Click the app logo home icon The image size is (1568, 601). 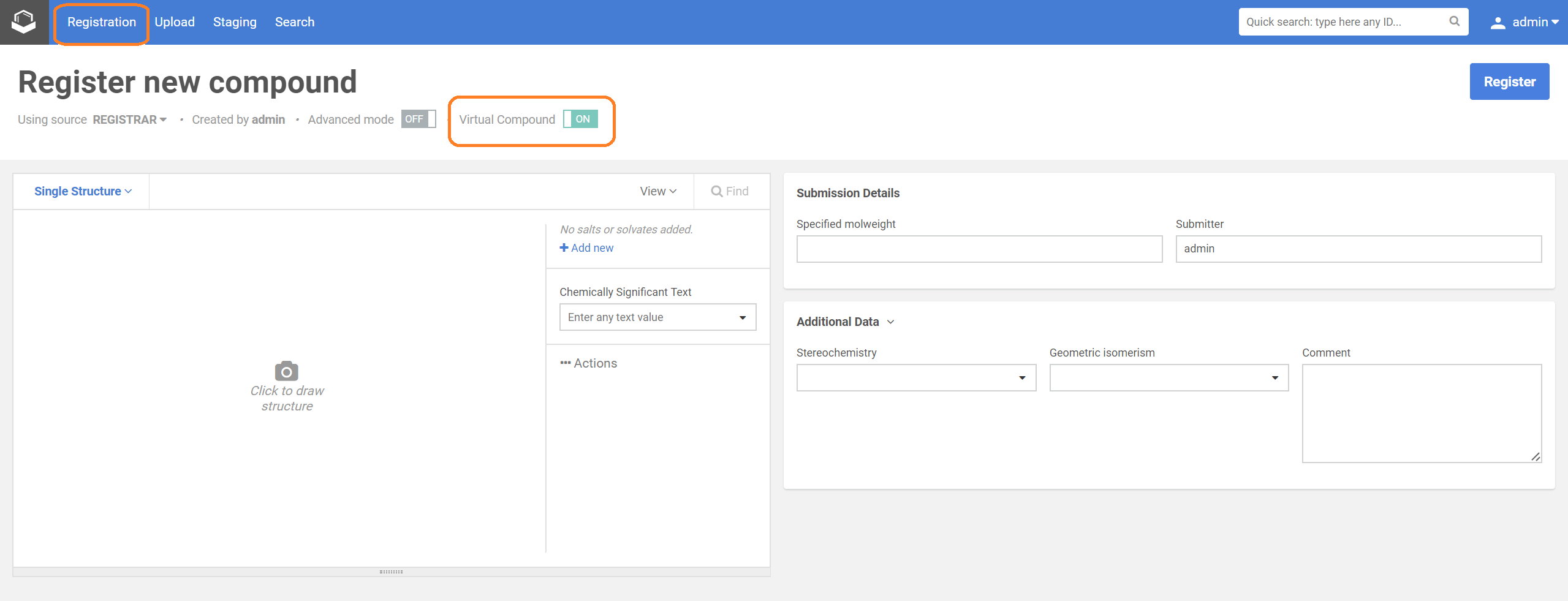coord(24,22)
